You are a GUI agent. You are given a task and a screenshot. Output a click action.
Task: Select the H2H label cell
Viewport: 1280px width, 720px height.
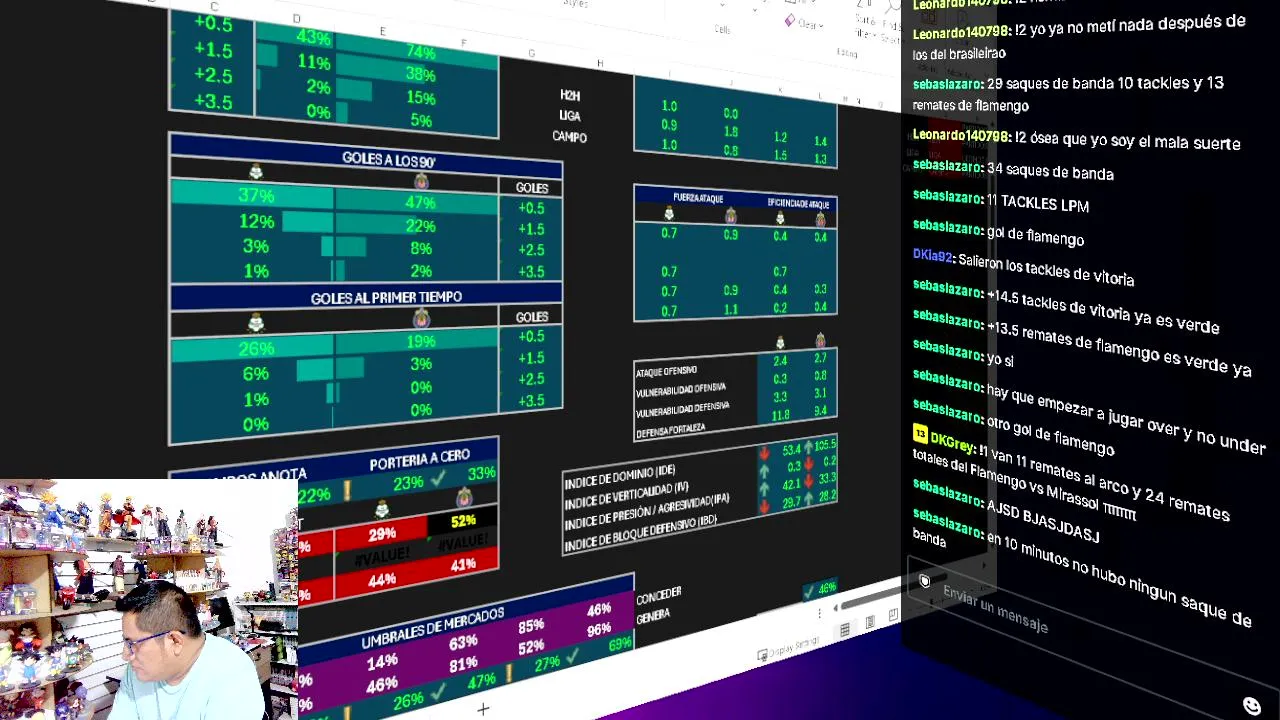(x=570, y=95)
